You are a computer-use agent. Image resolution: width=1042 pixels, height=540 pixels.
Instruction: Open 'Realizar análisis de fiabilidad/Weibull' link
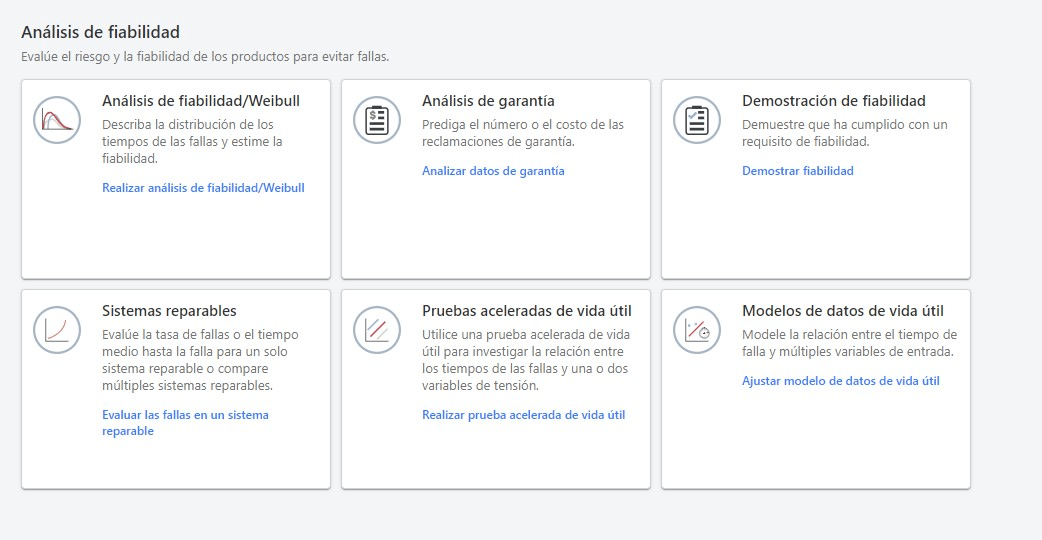203,188
